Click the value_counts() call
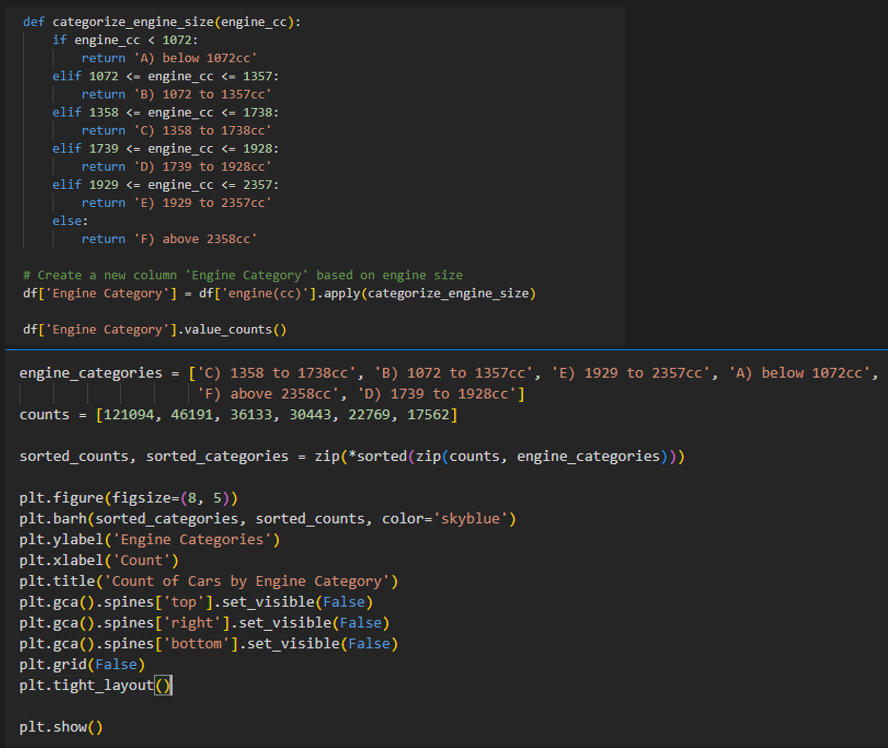This screenshot has height=748, width=888. [235, 330]
